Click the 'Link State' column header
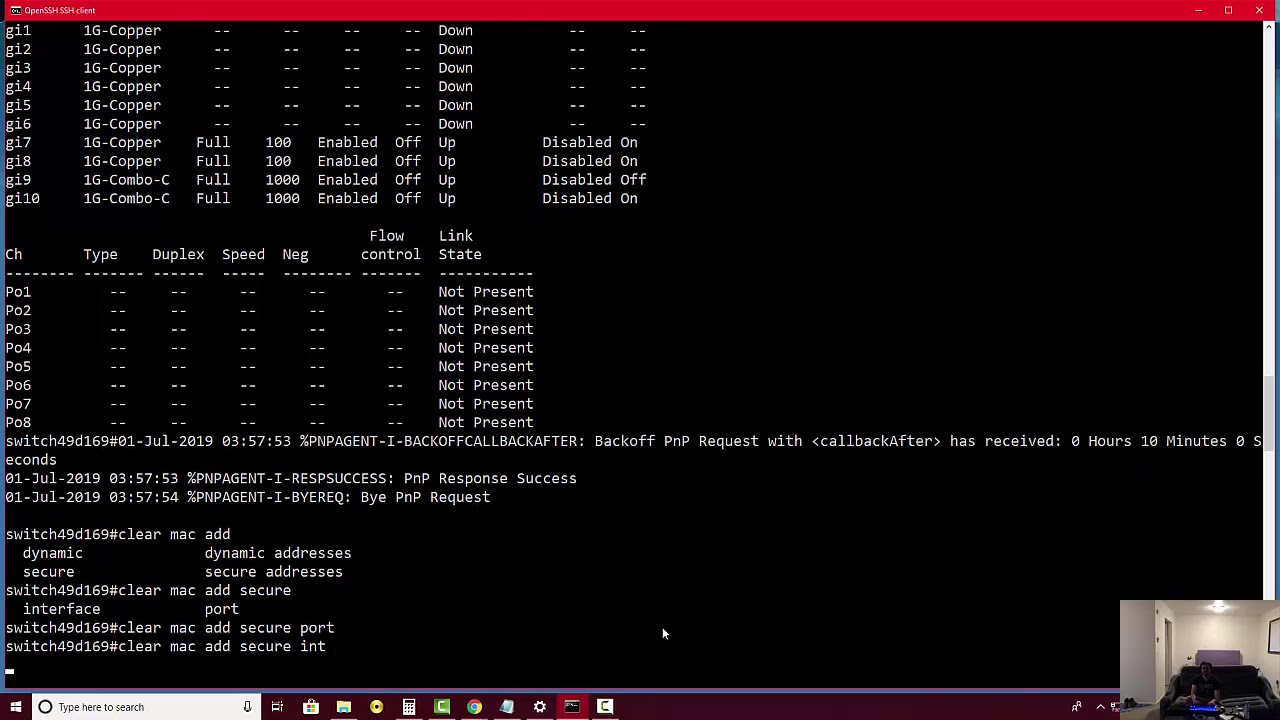This screenshot has height=720, width=1280. pyautogui.click(x=460, y=245)
